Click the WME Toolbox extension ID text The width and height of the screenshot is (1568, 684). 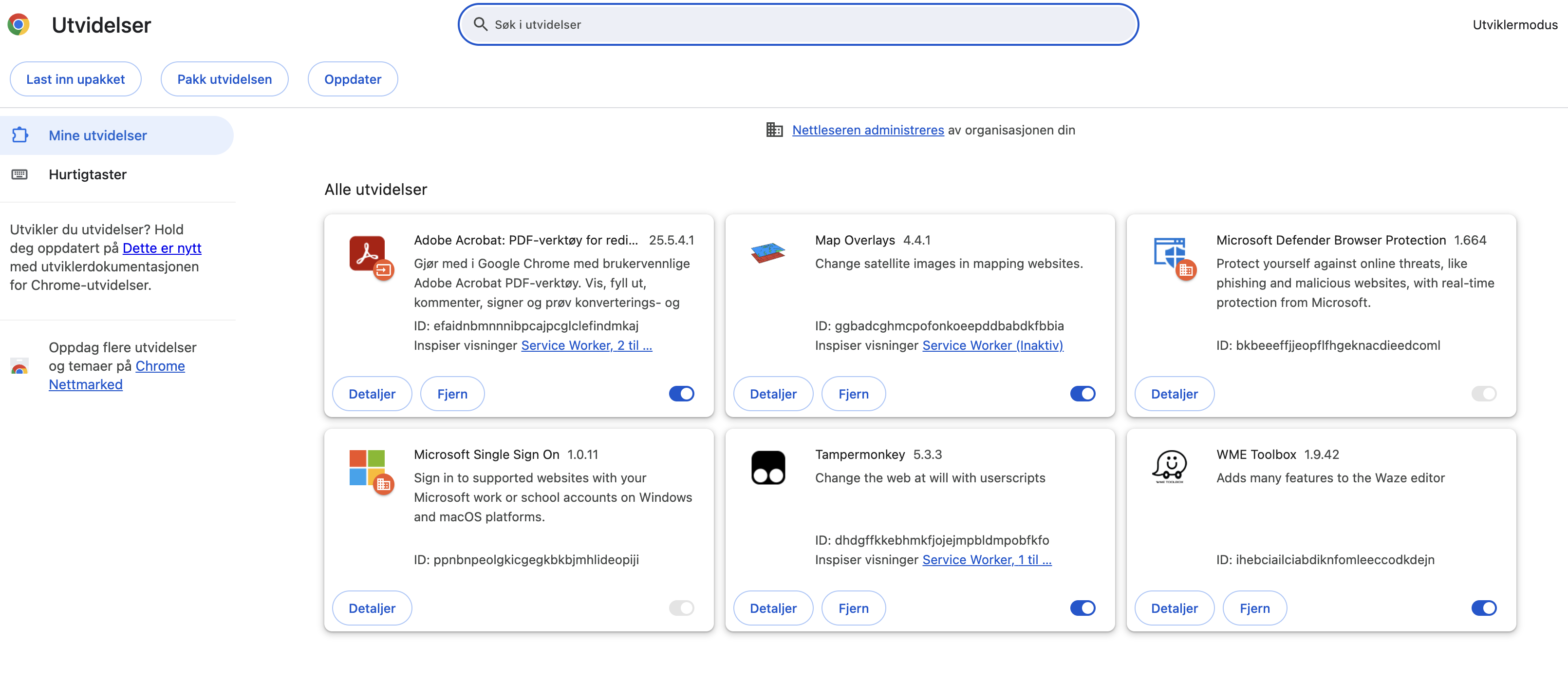[1325, 560]
